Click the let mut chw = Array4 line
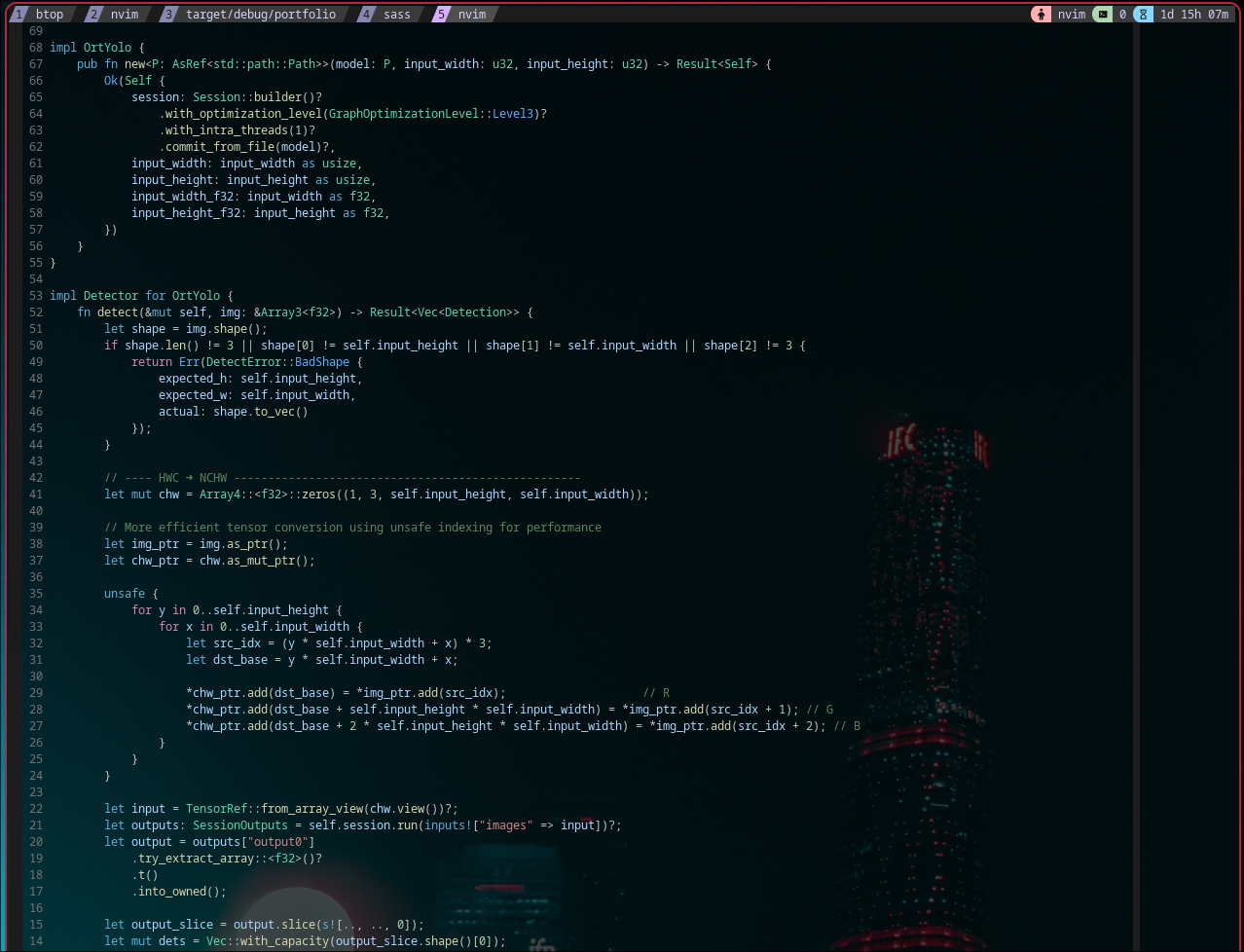The height and width of the screenshot is (952, 1244). pyautogui.click(x=377, y=494)
